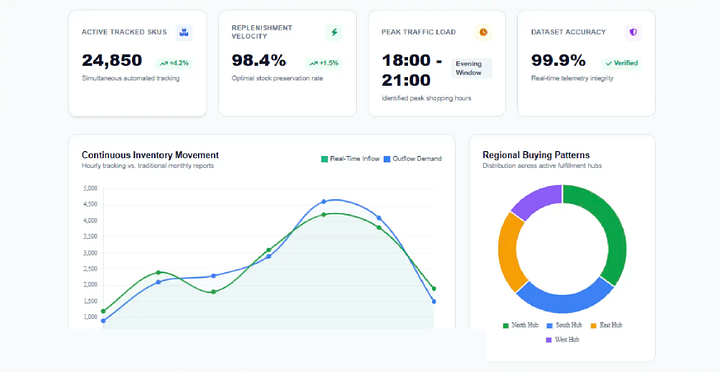Click the Active Tracked SKUs boxes icon
This screenshot has height=372, width=720.
184,33
